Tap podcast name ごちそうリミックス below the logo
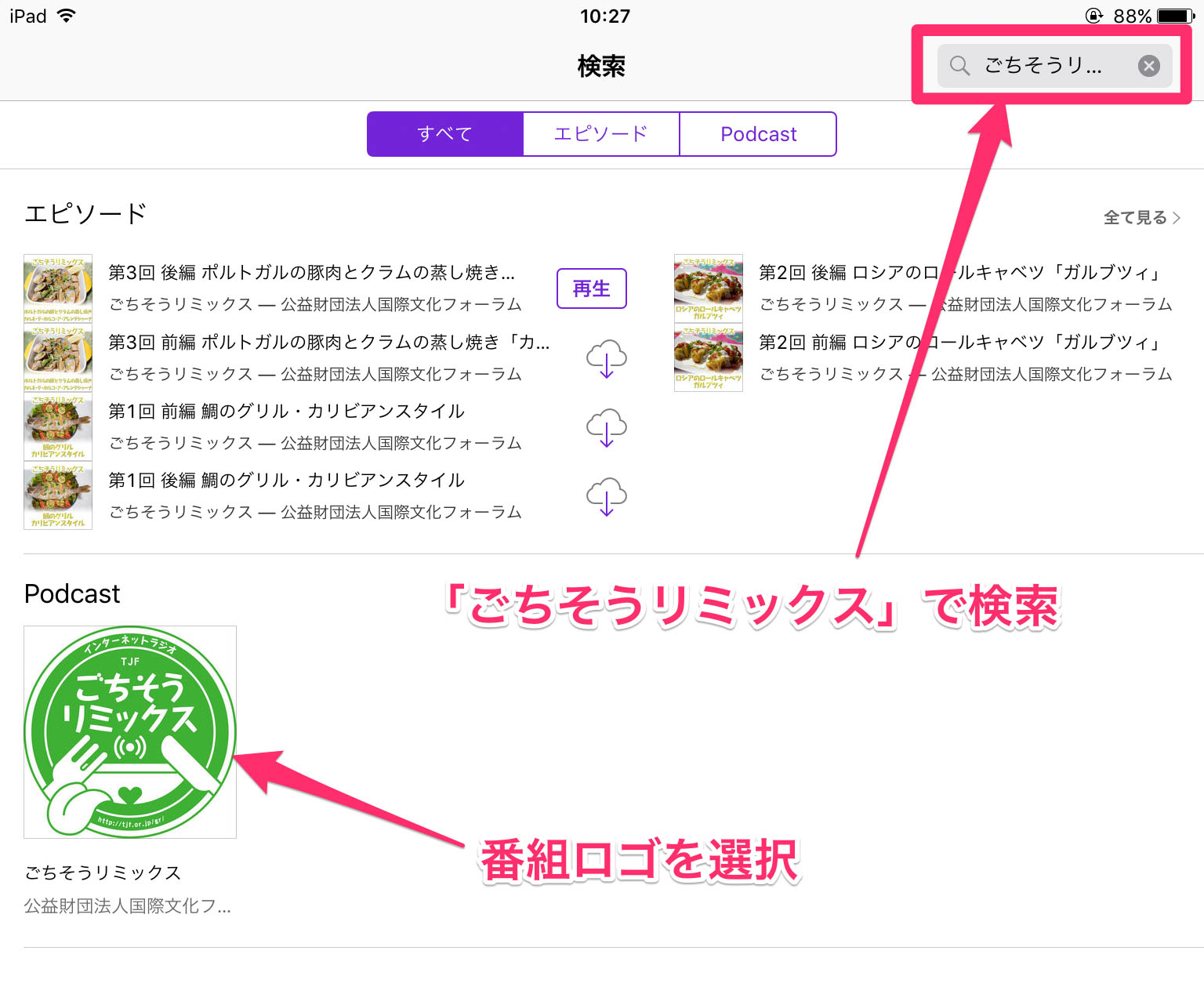The width and height of the screenshot is (1204, 994). tap(103, 872)
